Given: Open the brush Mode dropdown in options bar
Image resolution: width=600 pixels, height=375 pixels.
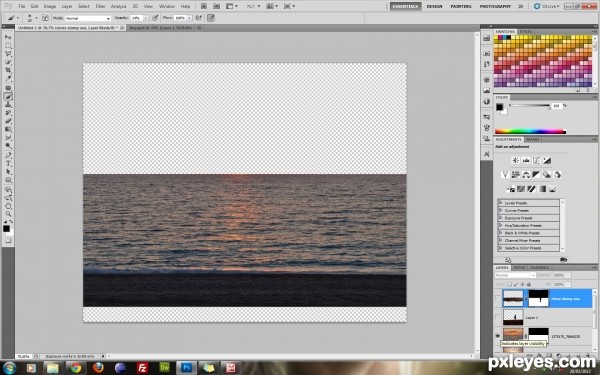Looking at the screenshot, I should 88,18.
